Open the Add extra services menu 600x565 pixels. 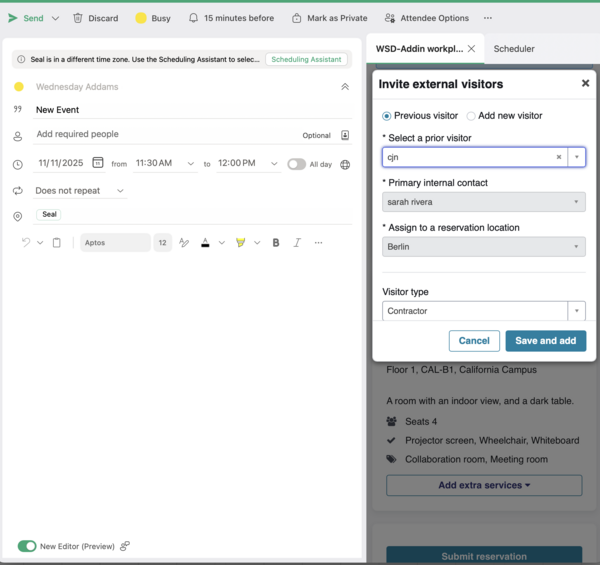pos(484,485)
